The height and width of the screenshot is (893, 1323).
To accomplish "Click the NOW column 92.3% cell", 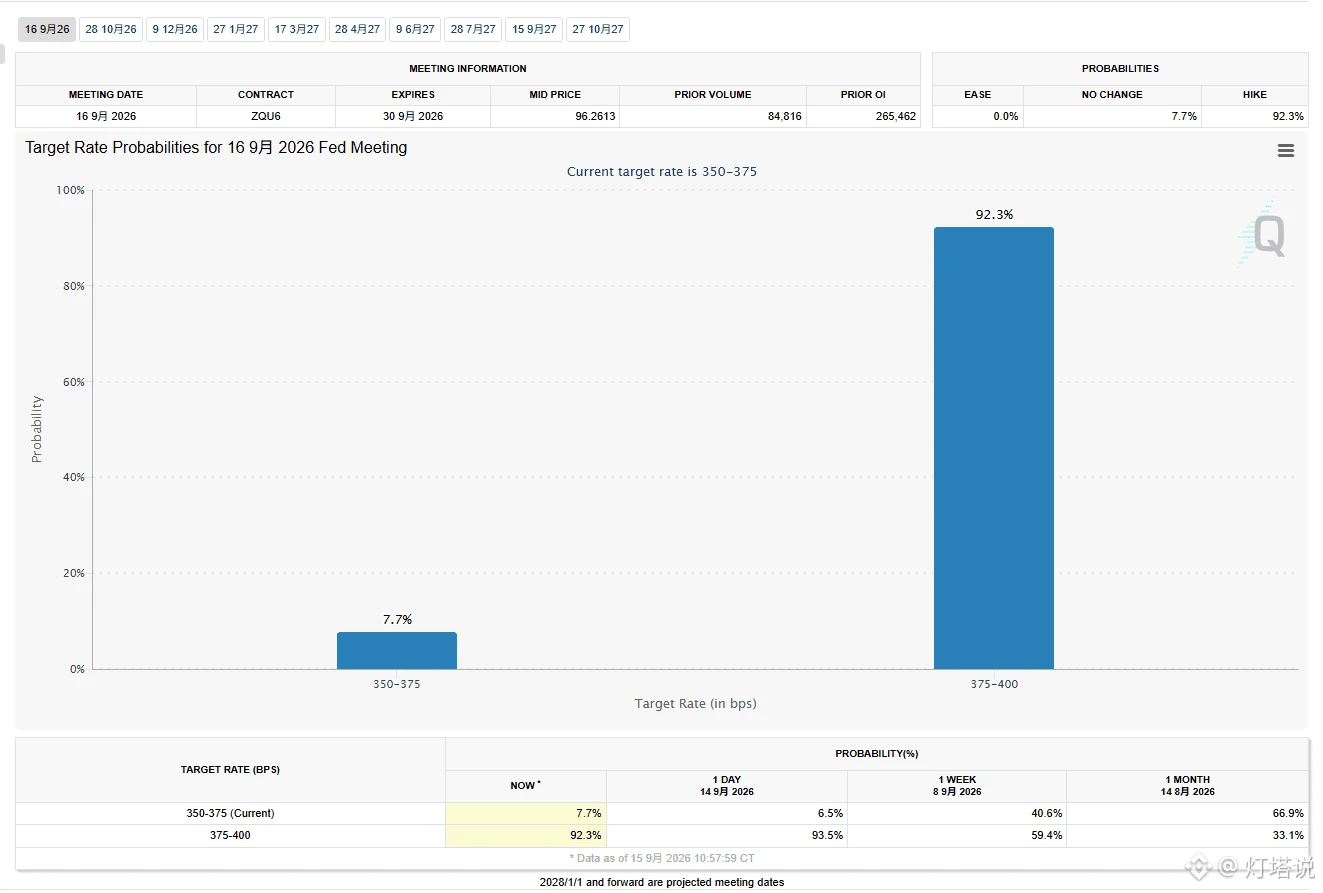I will [x=526, y=835].
